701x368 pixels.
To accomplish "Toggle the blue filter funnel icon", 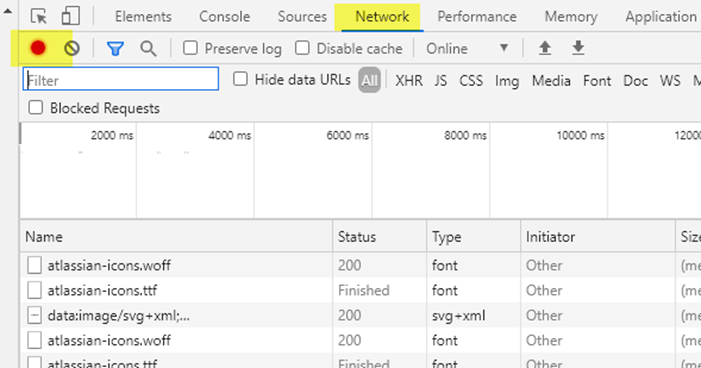I will click(115, 48).
